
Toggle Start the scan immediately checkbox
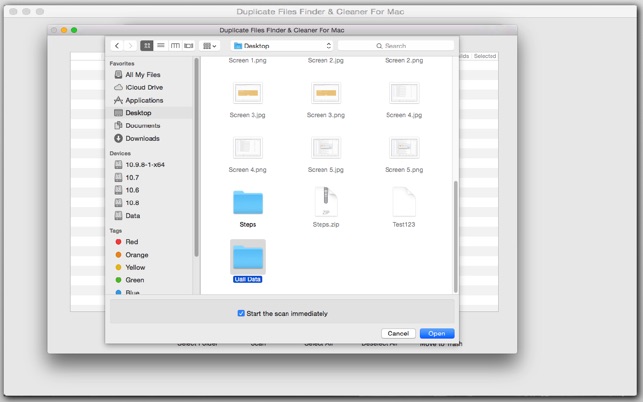point(241,313)
